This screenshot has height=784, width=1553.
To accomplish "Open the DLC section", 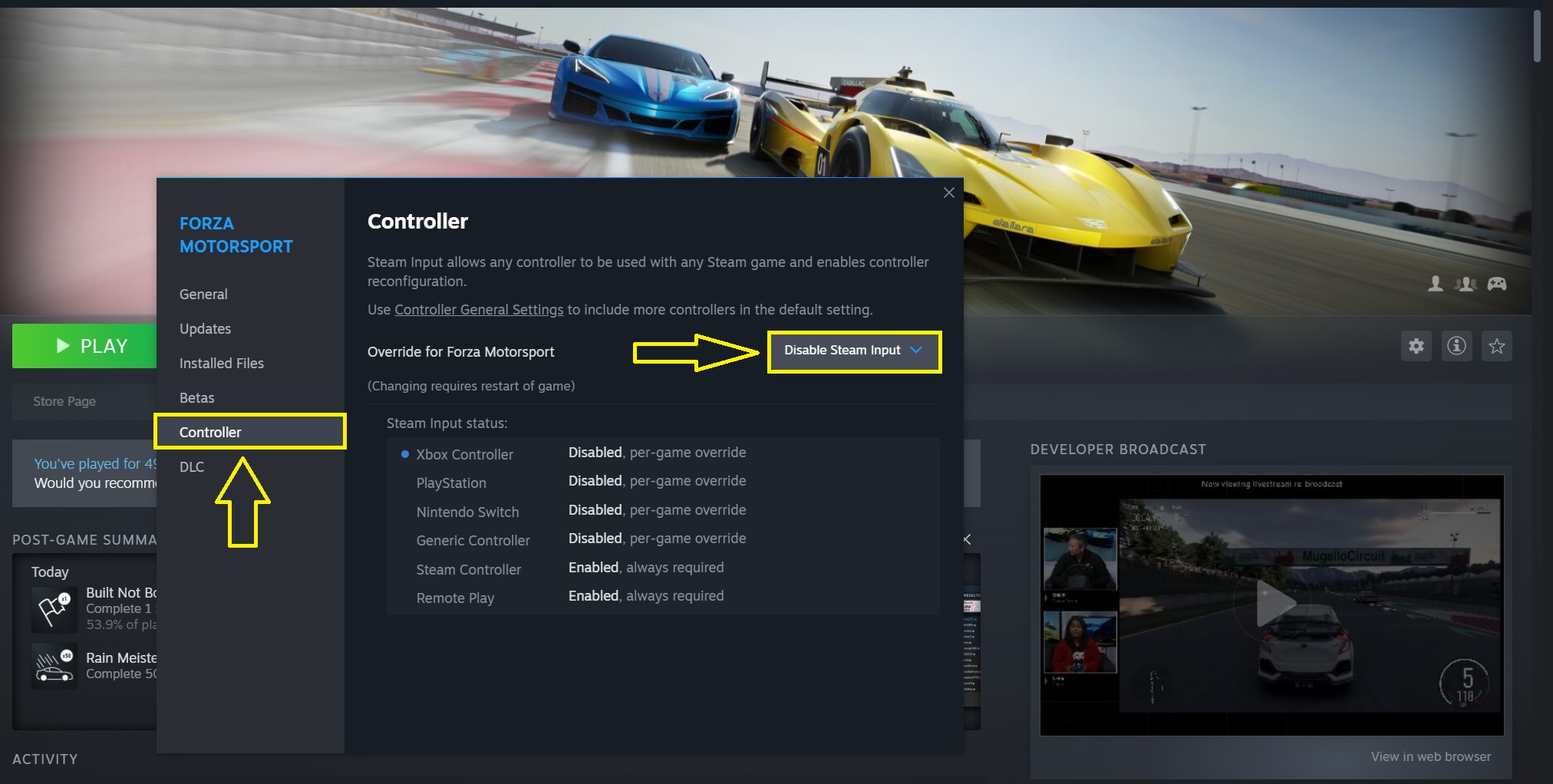I will point(192,467).
